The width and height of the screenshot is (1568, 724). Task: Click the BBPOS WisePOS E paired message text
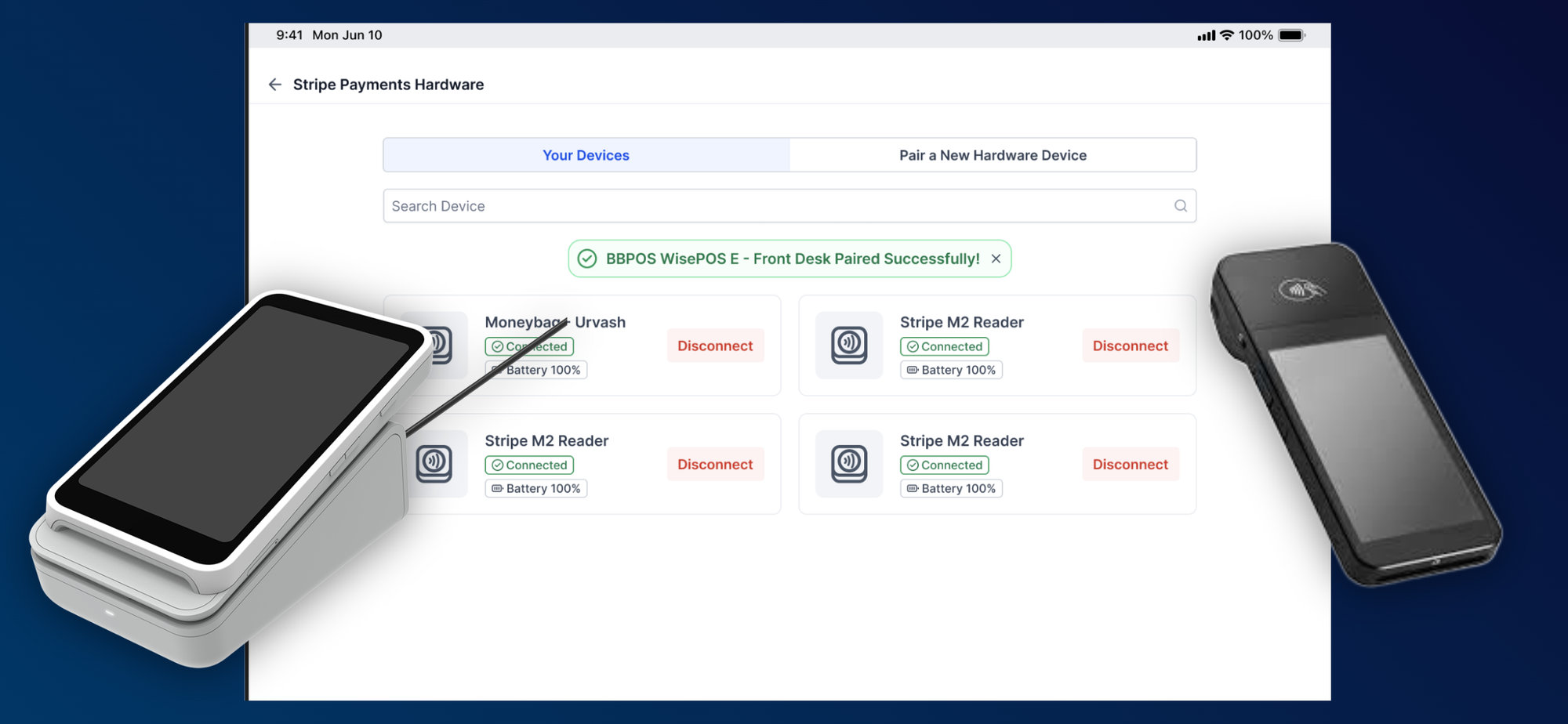tap(793, 259)
